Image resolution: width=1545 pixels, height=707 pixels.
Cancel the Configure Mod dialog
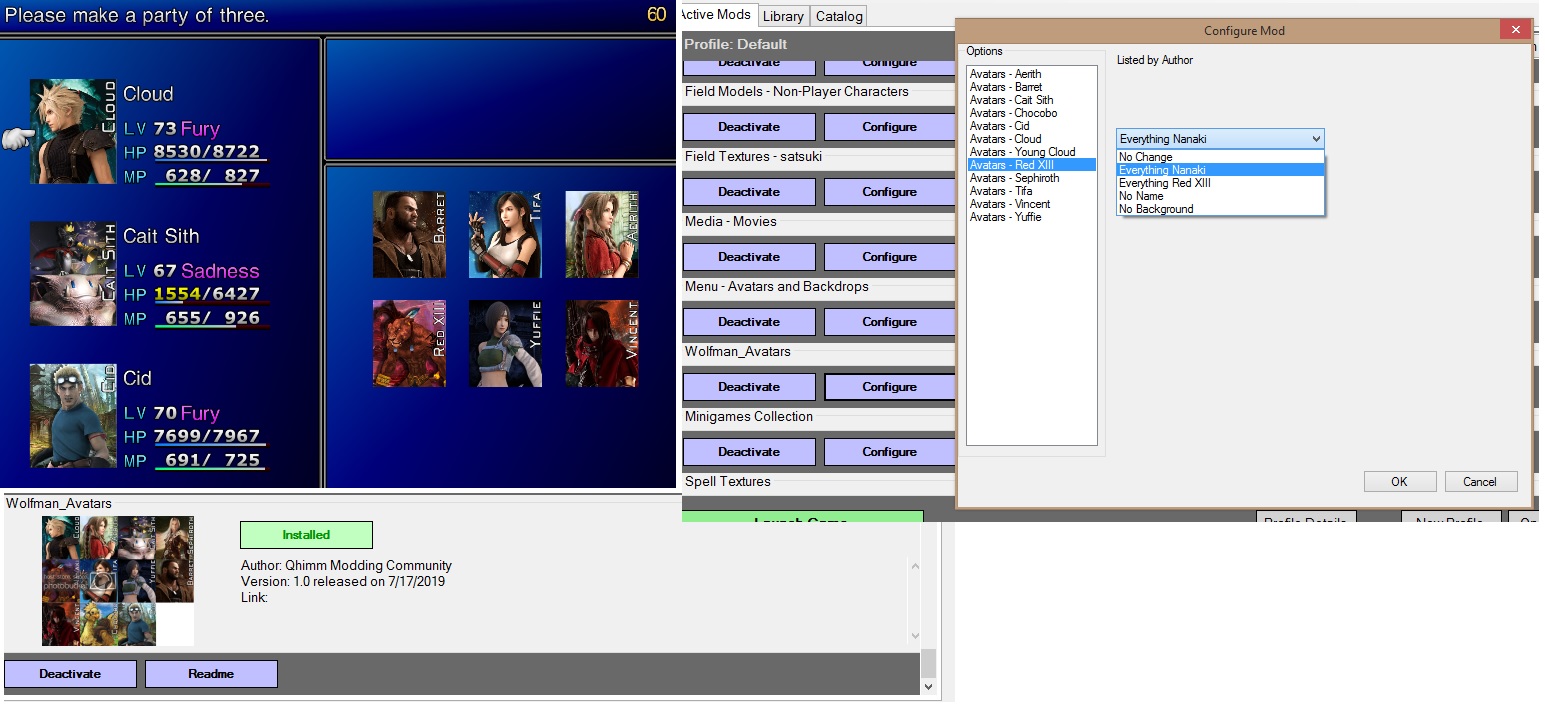tap(1480, 481)
